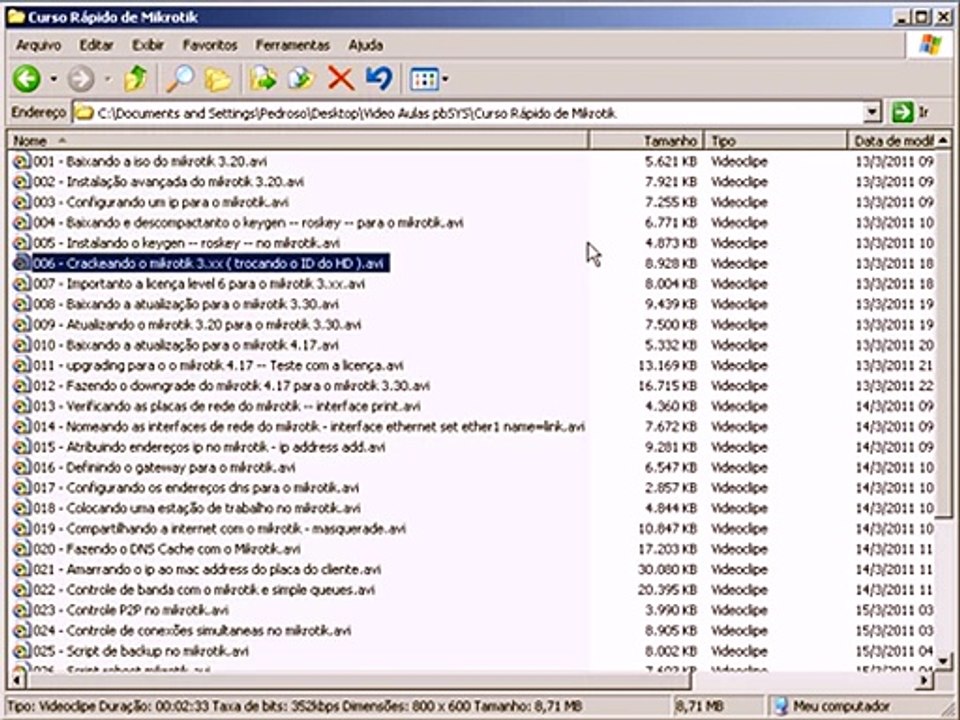Sort by the Tipo column header

click(776, 141)
